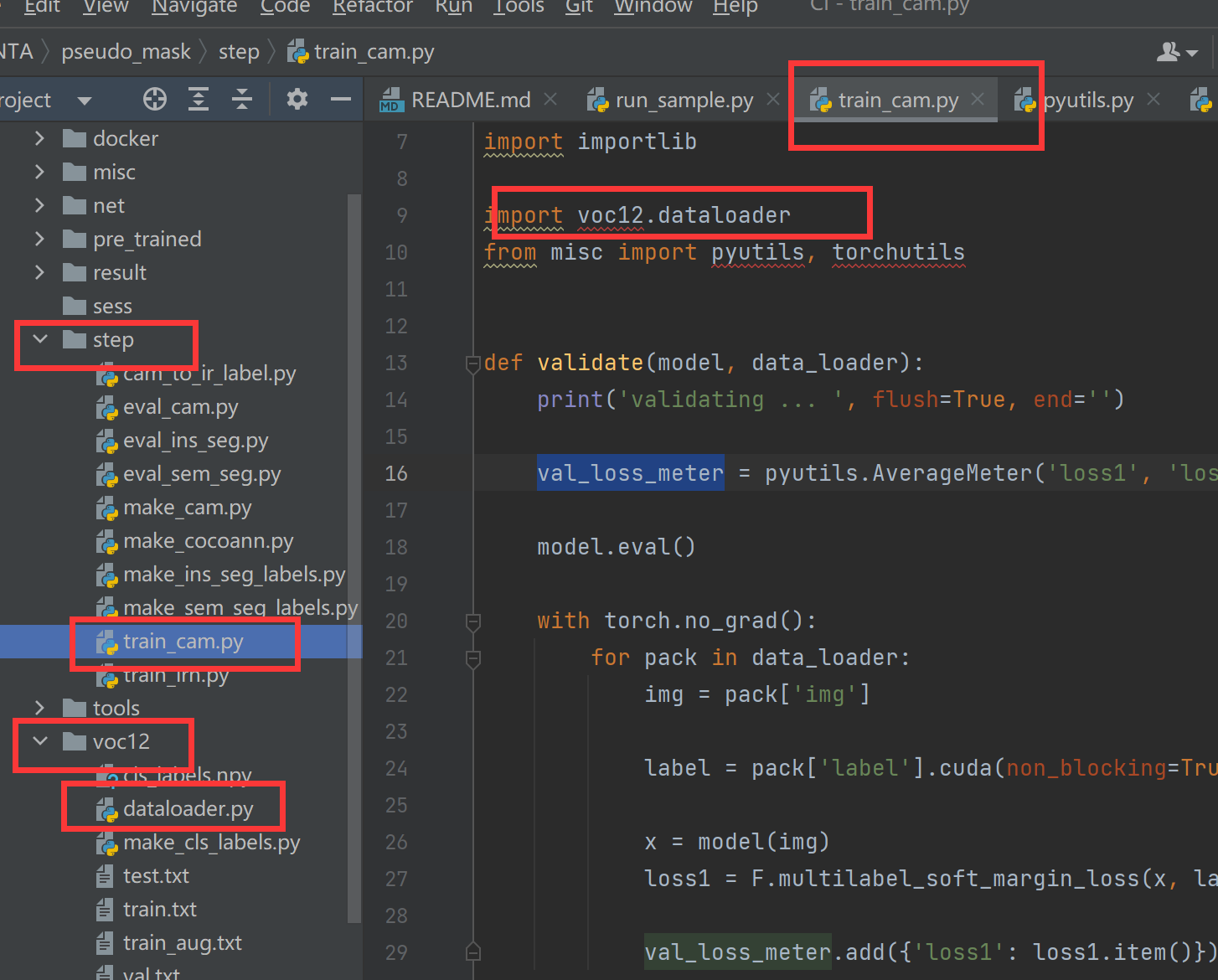Viewport: 1218px width, 980px height.
Task: Click the Markdown icon on README.md tab
Action: 390,99
